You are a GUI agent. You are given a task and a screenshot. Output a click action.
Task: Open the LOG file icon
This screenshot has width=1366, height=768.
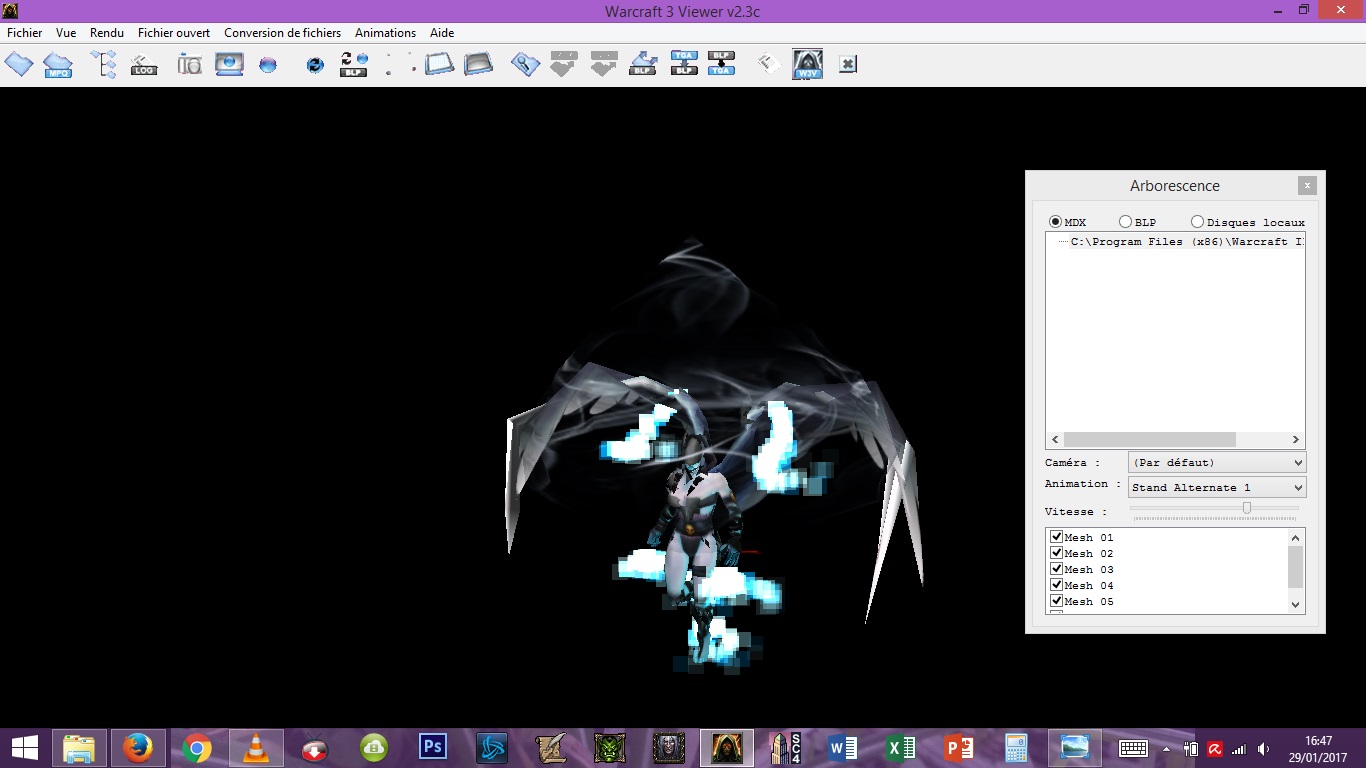144,65
